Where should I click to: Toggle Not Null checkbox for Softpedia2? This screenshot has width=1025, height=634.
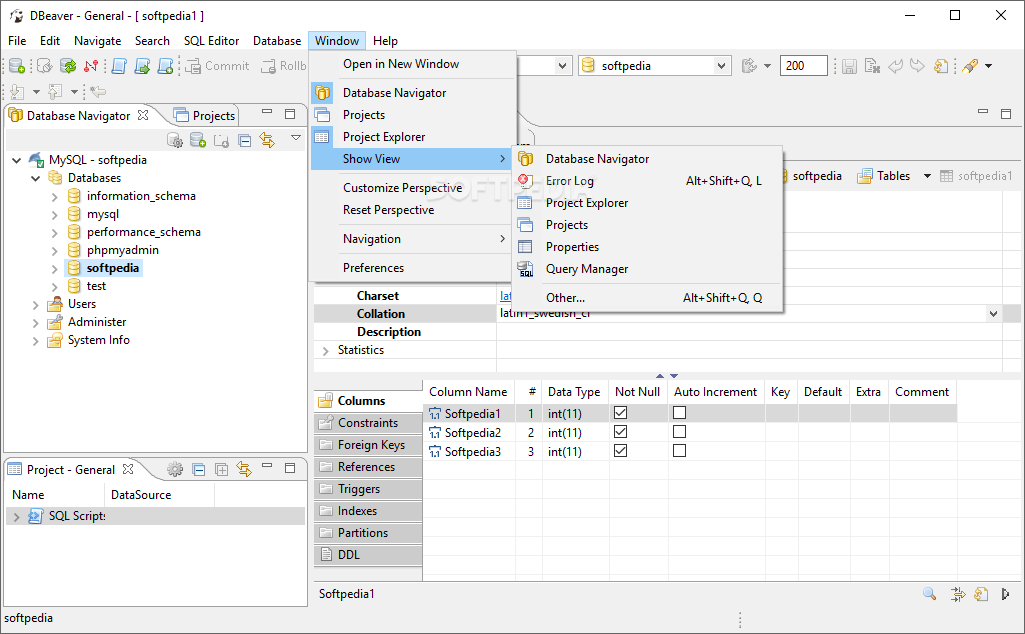(620, 431)
